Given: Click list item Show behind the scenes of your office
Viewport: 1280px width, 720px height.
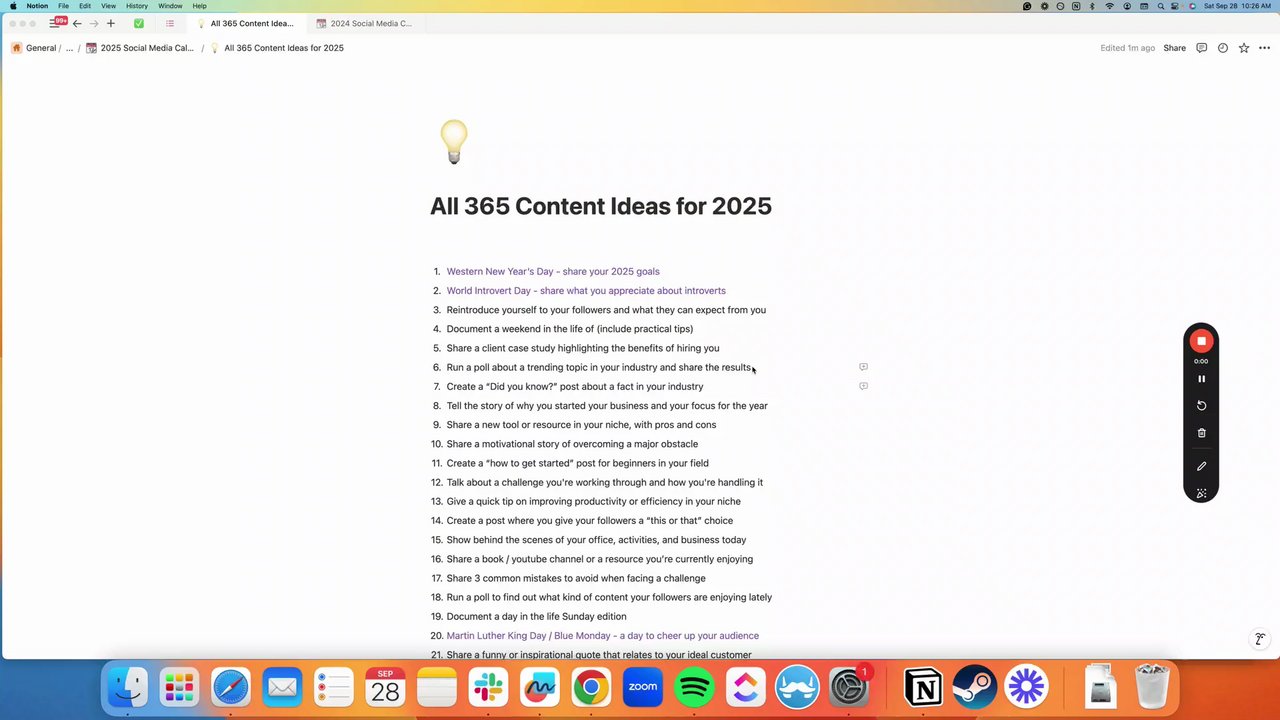Looking at the screenshot, I should 596,540.
